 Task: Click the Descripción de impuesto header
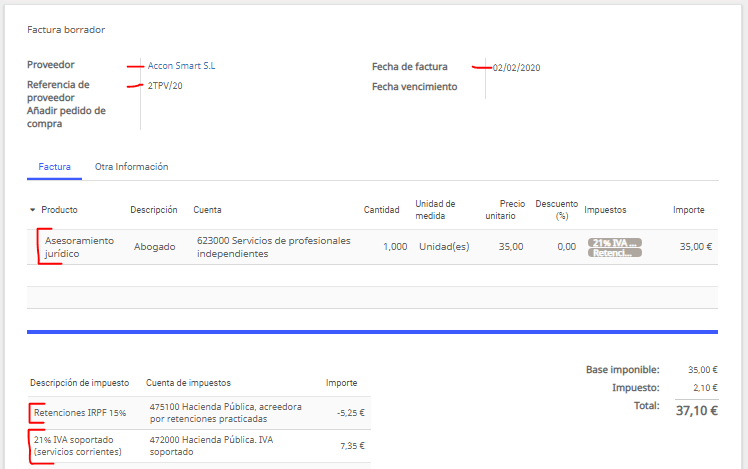coord(80,383)
